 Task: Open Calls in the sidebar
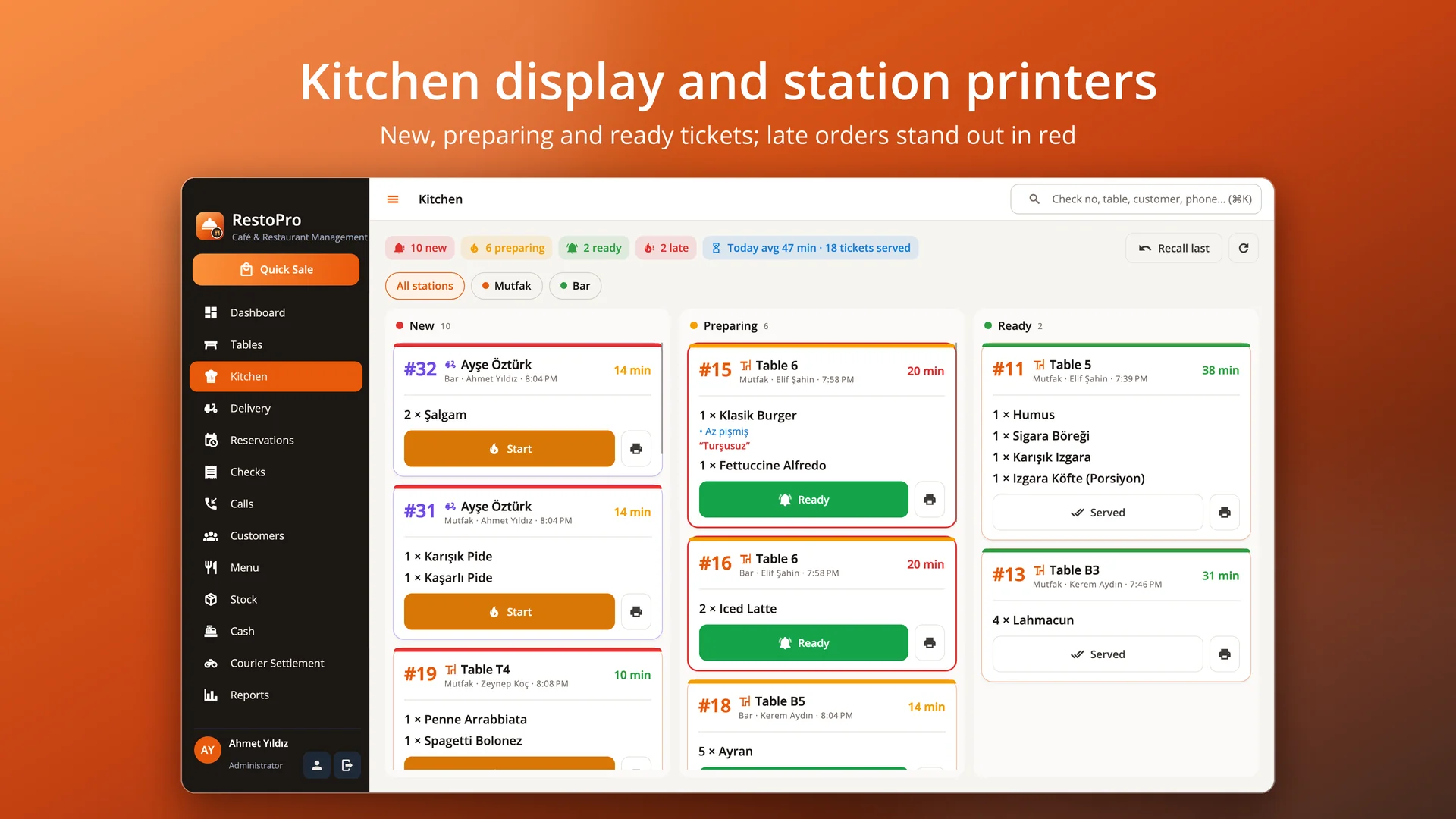pos(276,504)
